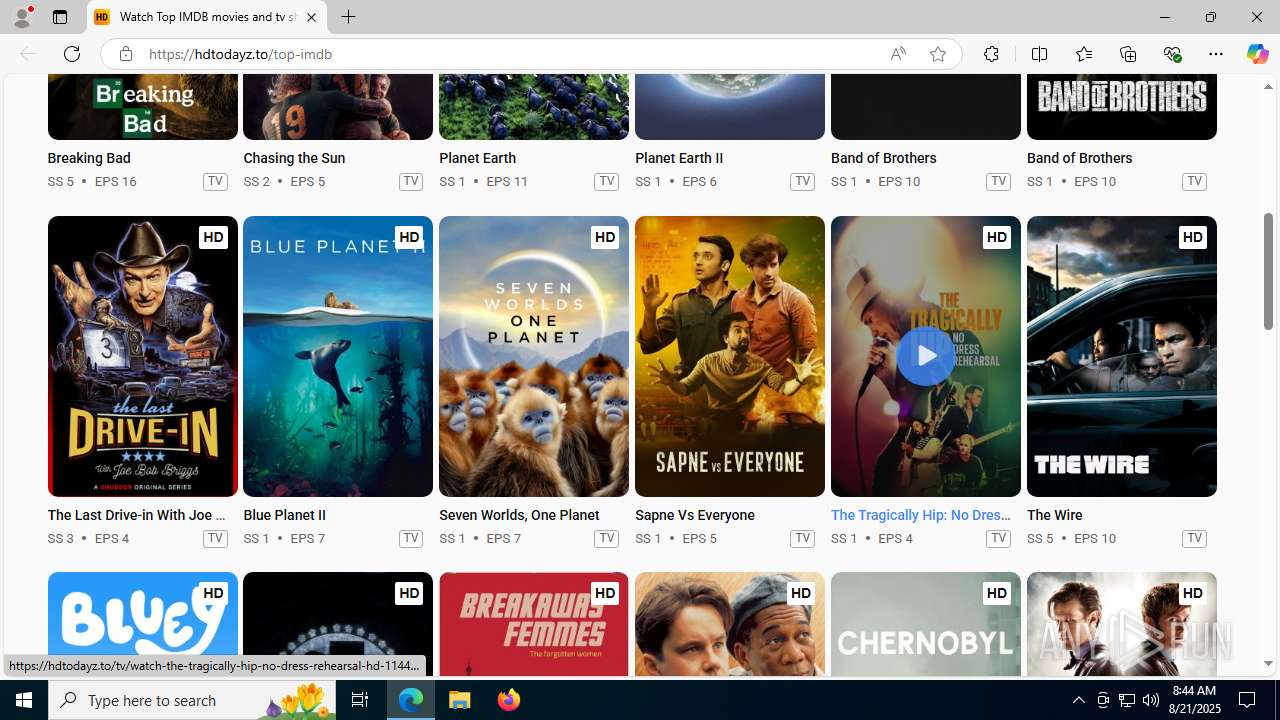Screen dimensions: 1280x720
Task: Toggle split screen view
Action: point(1039,54)
